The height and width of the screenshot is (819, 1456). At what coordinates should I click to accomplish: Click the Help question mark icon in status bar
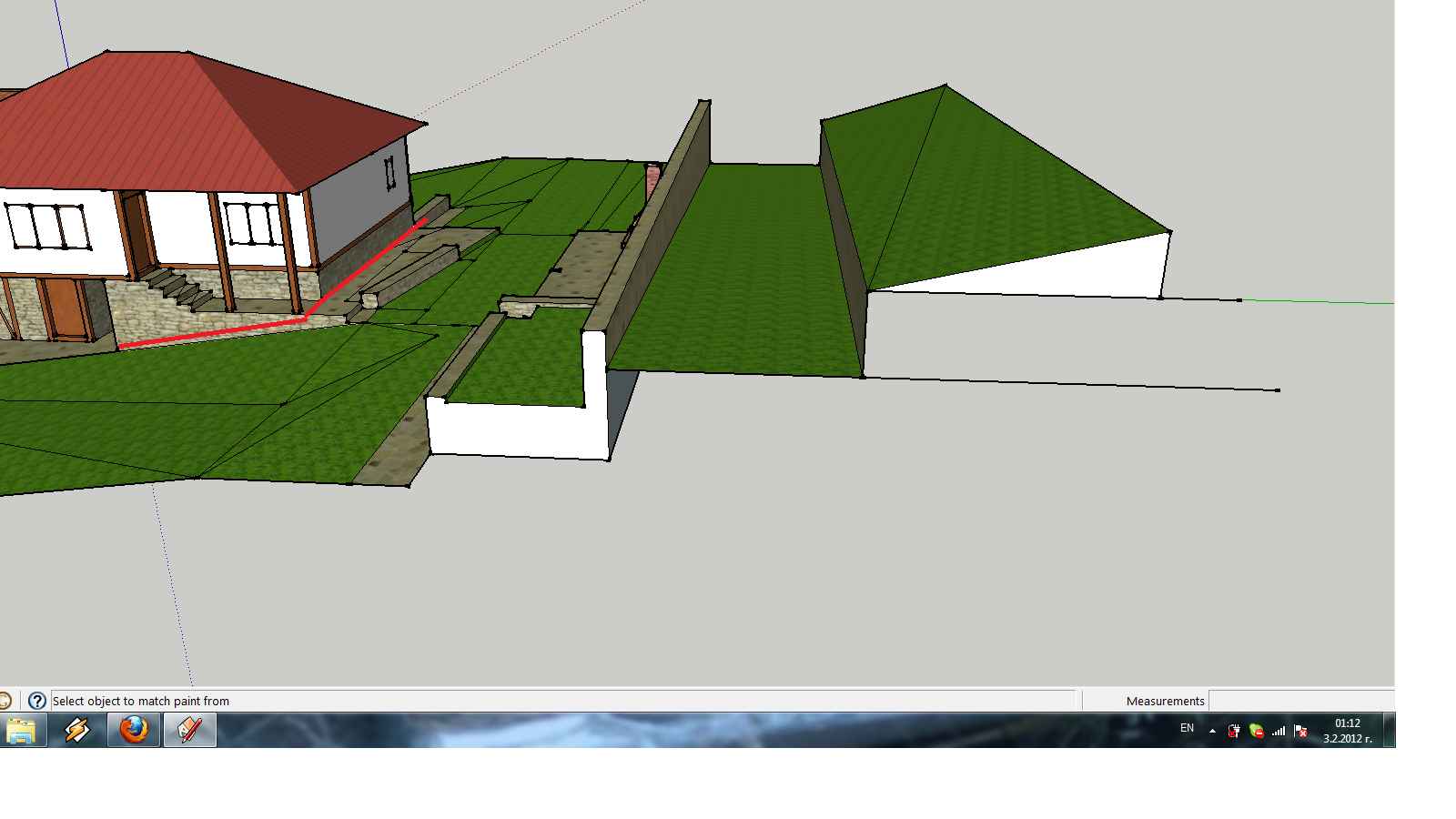36,701
